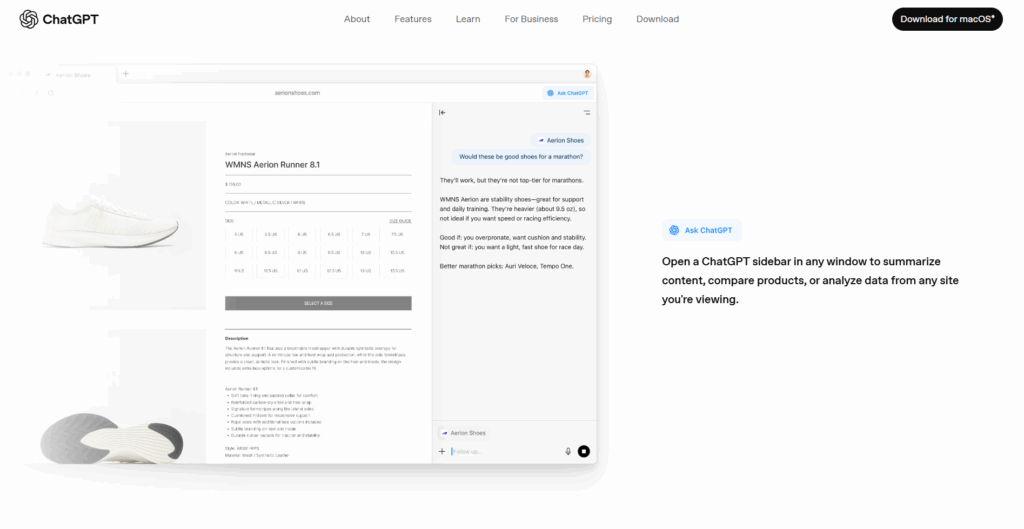This screenshot has width=1024, height=529.
Task: Select the 10 US size option
Action: 365,252
